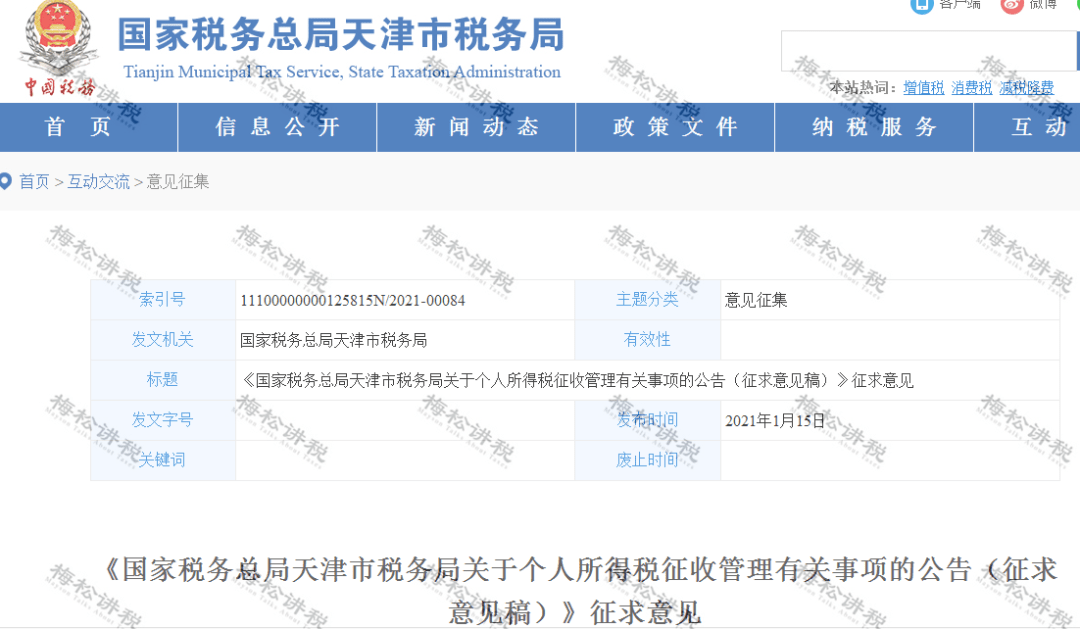Select the 减税降费 hot keyword link
This screenshot has height=629, width=1080.
coord(1026,88)
